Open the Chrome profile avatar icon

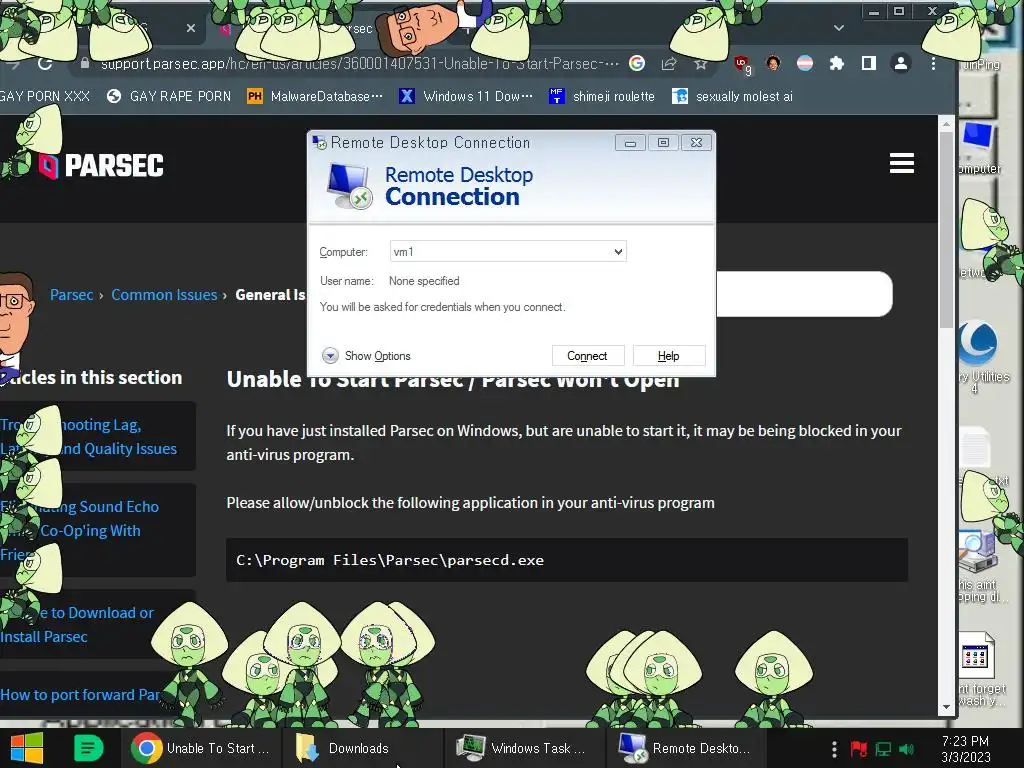(x=901, y=63)
